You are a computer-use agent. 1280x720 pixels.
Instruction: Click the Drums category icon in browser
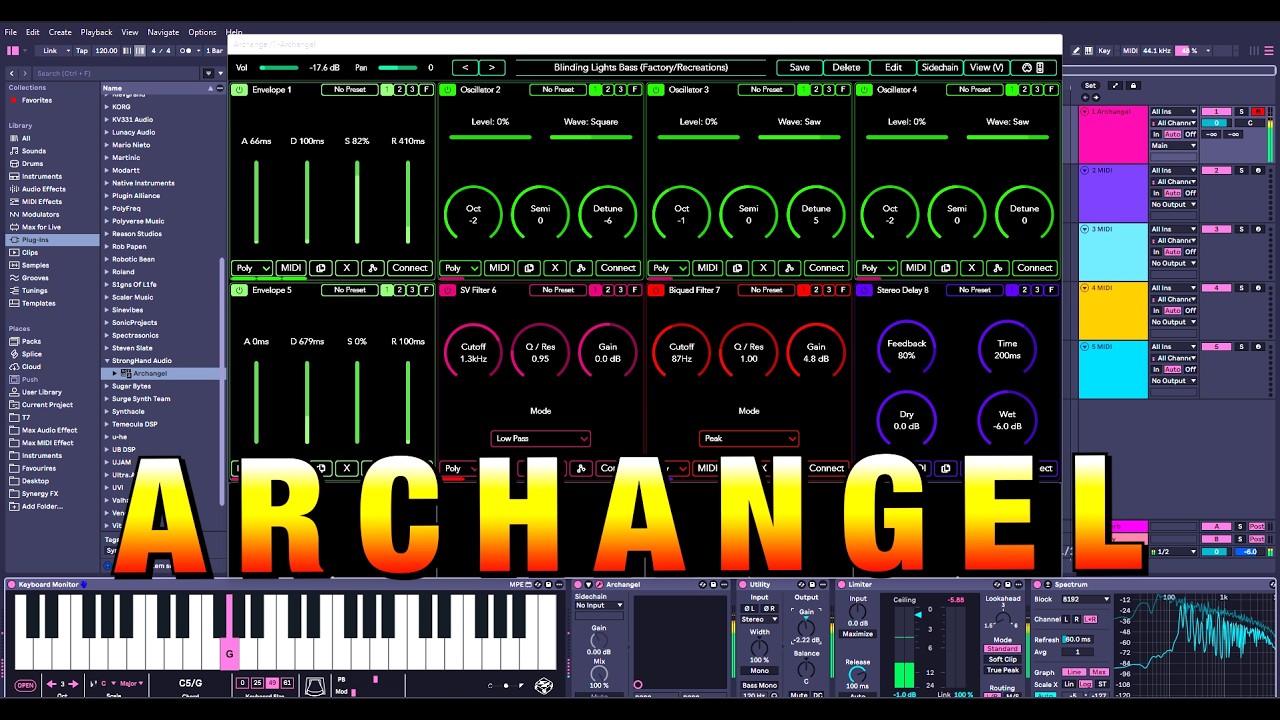click(x=13, y=163)
